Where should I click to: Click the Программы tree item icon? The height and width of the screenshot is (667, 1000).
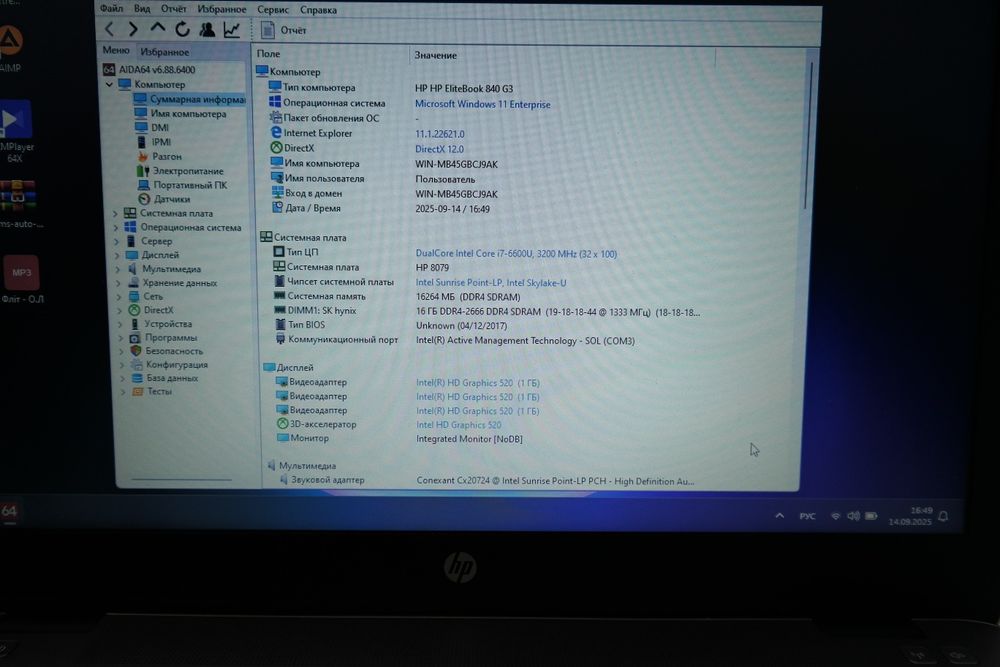(135, 338)
